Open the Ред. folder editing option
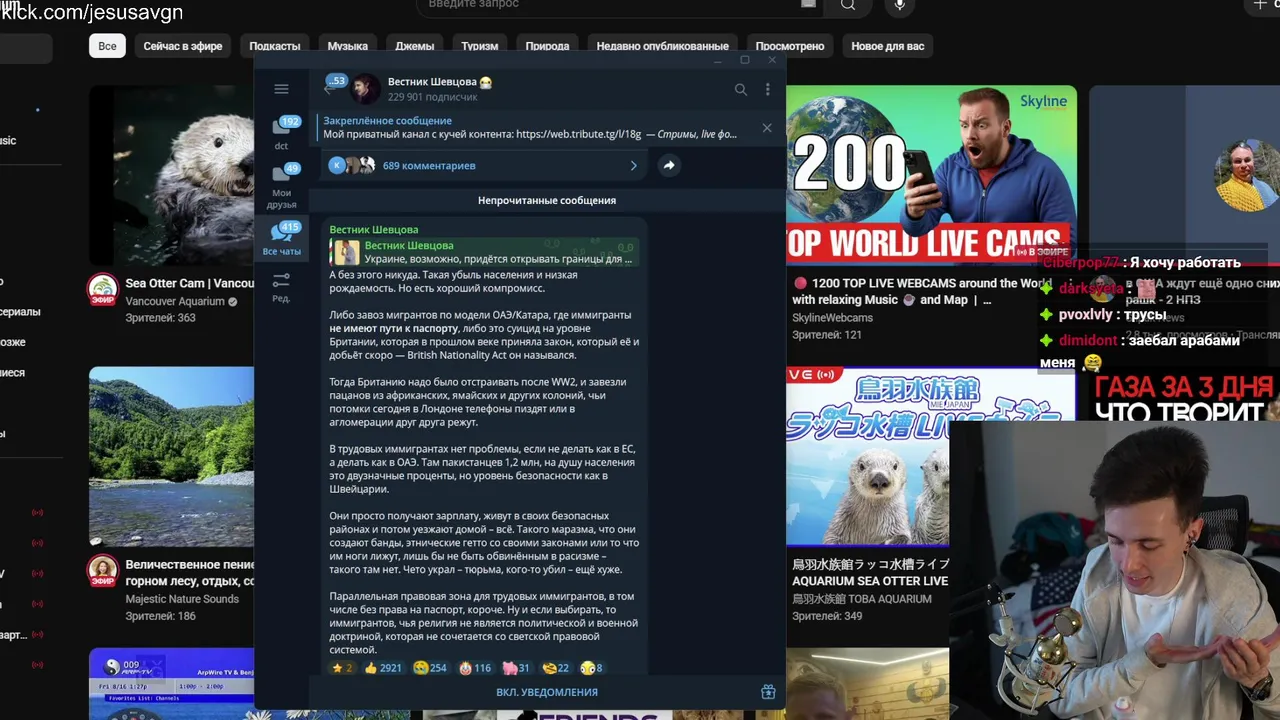 point(282,287)
